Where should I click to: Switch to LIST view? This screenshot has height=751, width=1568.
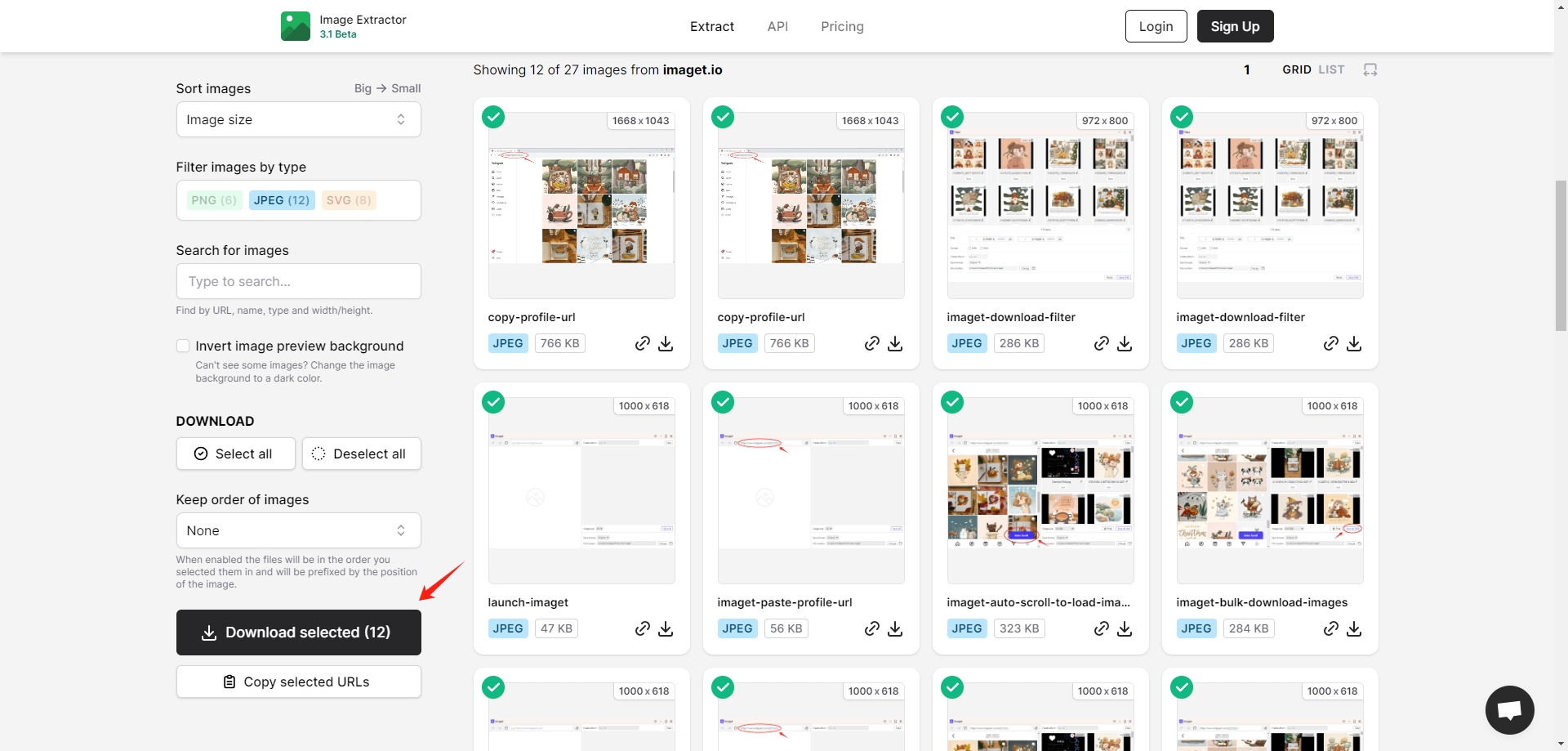[x=1331, y=69]
